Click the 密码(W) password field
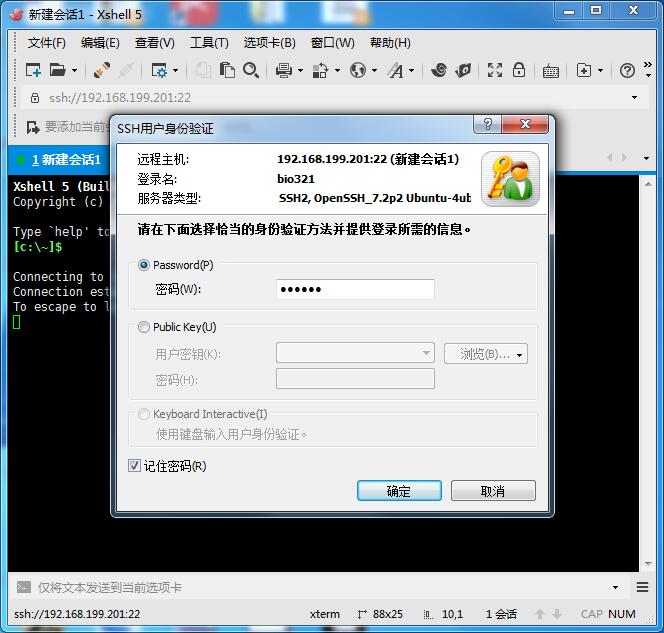 click(355, 289)
